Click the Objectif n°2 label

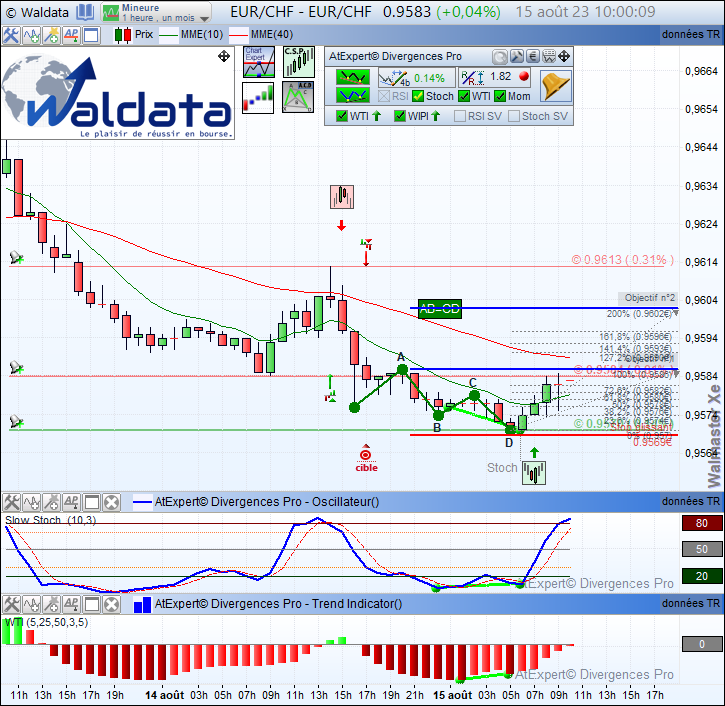649,298
